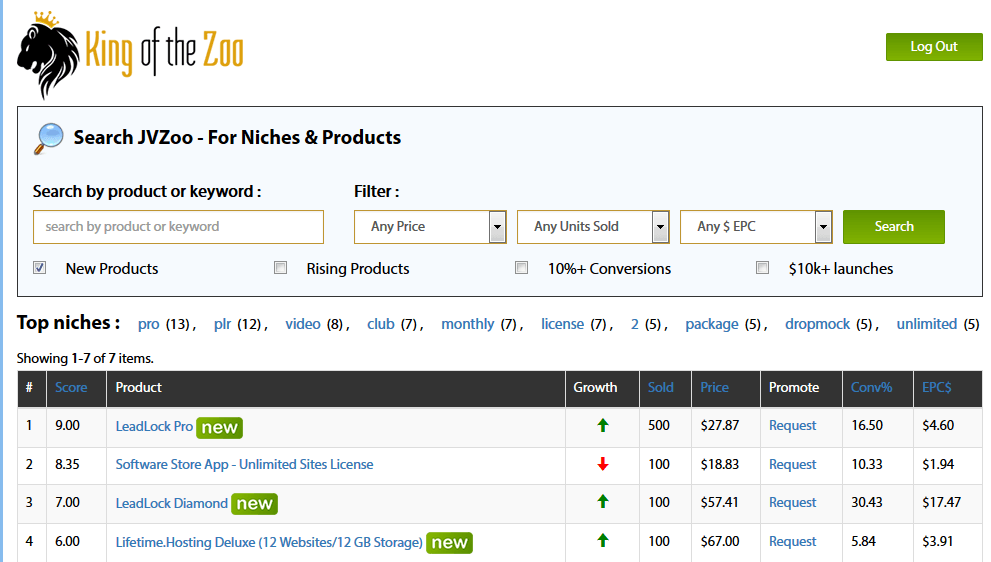This screenshot has width=991, height=562.
Task: Click the magnifying glass search icon
Action: 49,138
